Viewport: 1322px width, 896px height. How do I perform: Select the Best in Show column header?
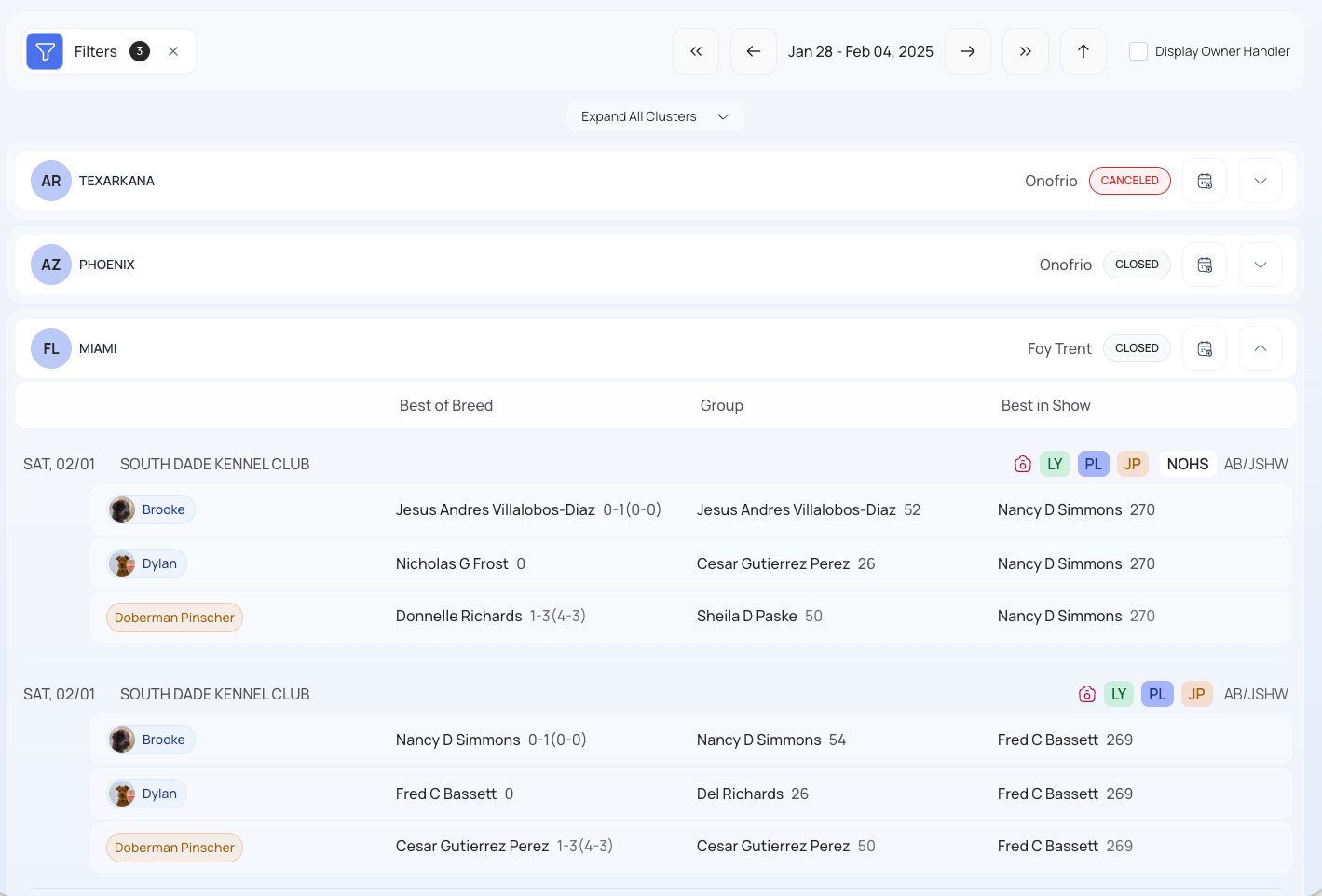[1045, 405]
